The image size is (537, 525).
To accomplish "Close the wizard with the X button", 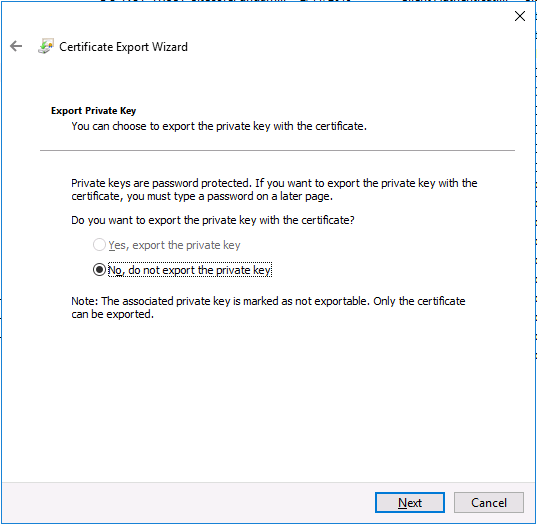I will [520, 16].
